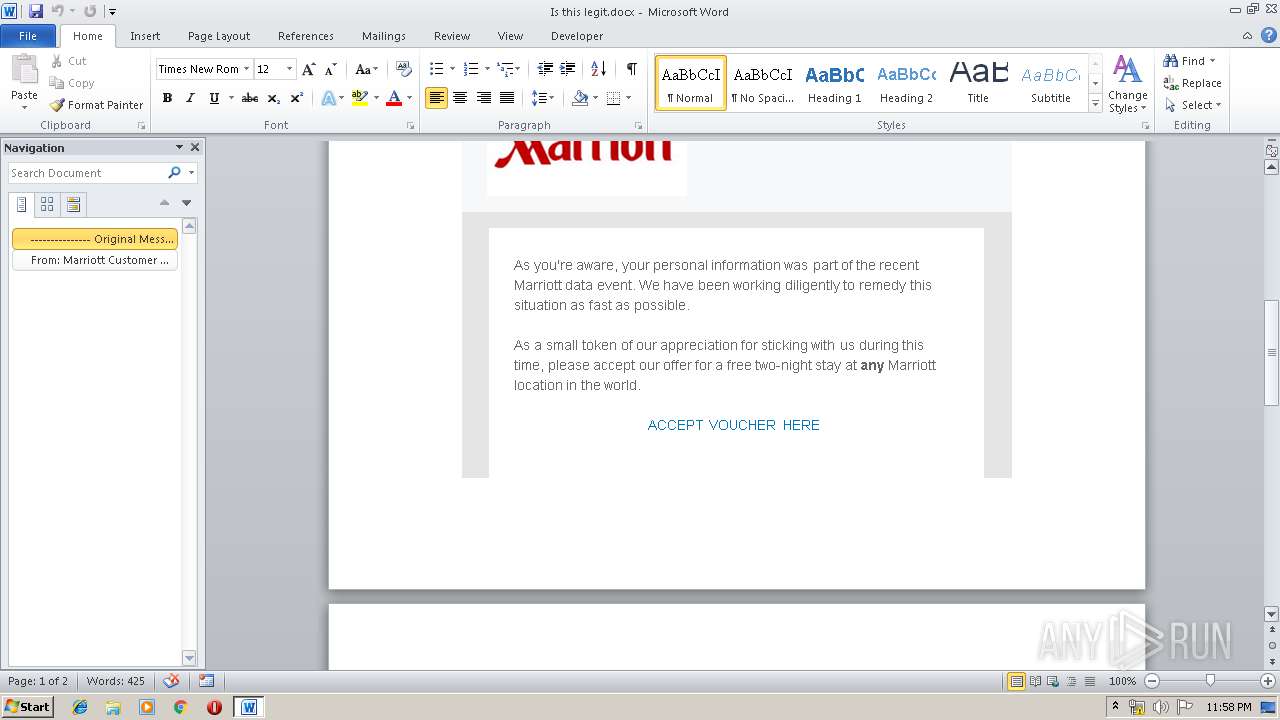Click Increase Indent icon
1280x720 pixels.
(x=567, y=69)
